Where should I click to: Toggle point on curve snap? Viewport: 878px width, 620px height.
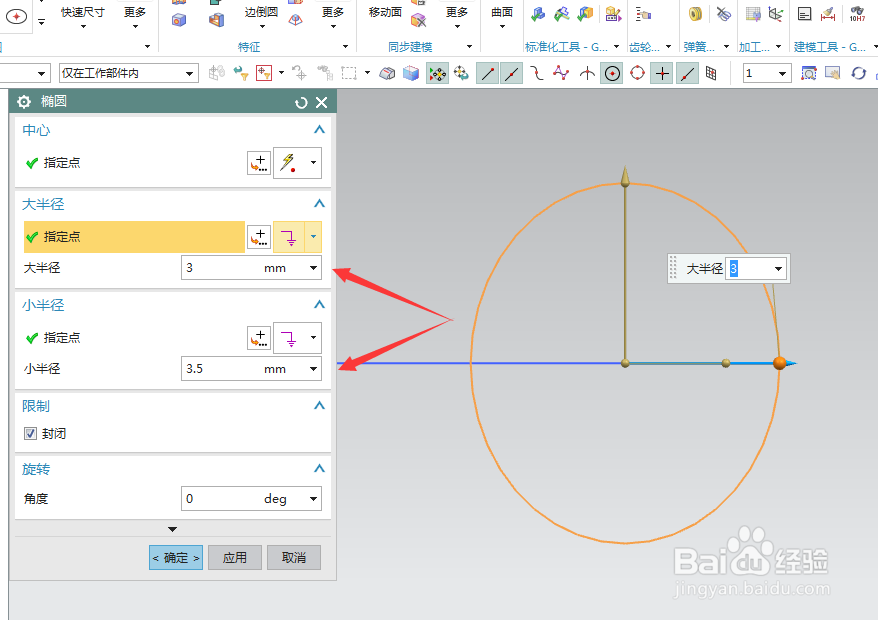tap(688, 73)
